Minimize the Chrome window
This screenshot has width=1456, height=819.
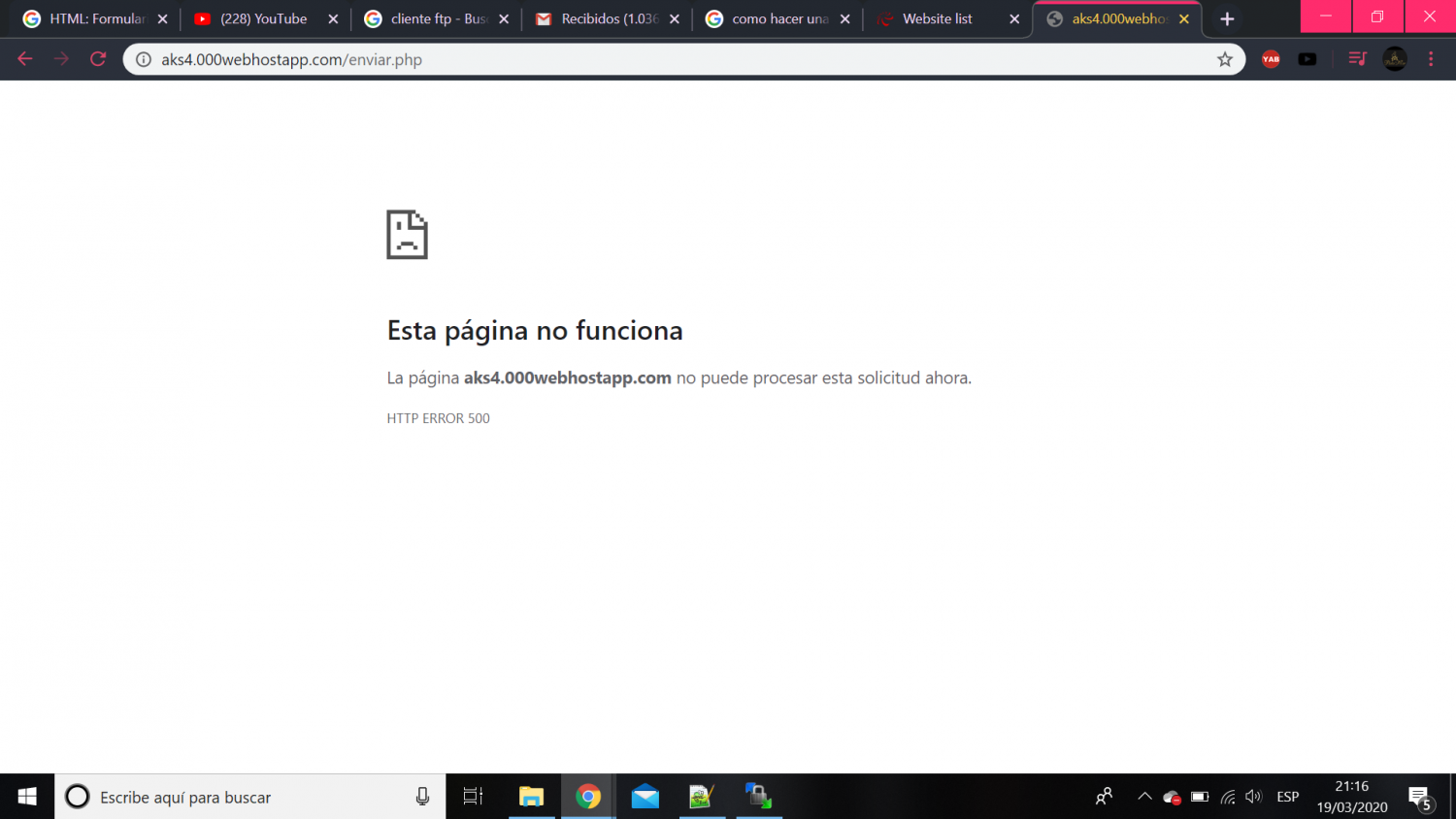(1325, 16)
